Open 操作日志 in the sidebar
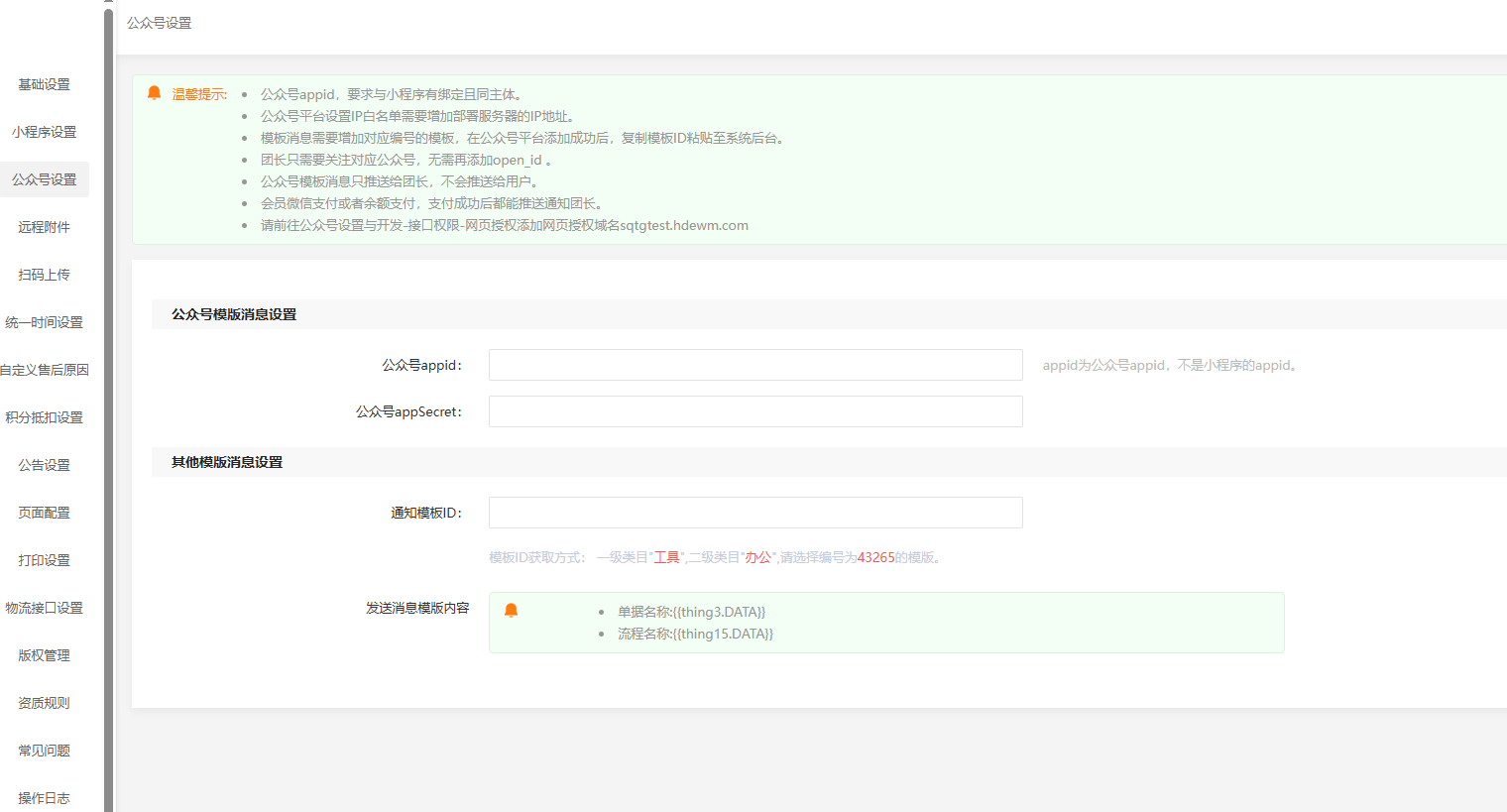Image resolution: width=1507 pixels, height=812 pixels. pyautogui.click(x=45, y=798)
